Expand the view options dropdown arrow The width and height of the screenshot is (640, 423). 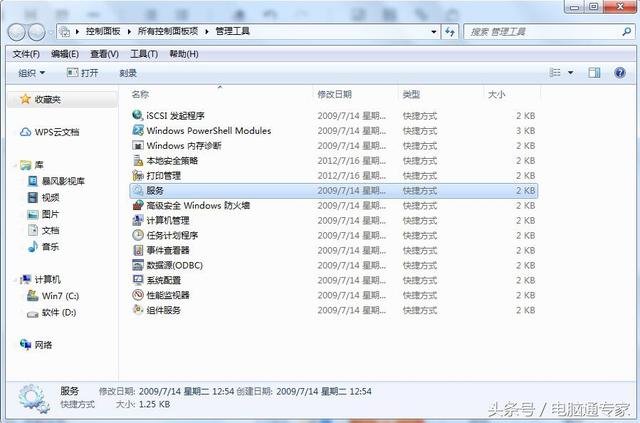coord(571,73)
